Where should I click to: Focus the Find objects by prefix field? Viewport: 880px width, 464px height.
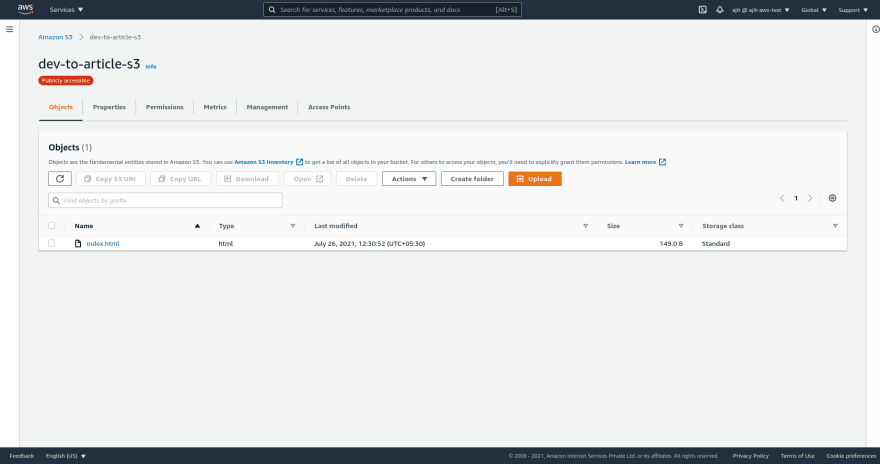coord(166,200)
